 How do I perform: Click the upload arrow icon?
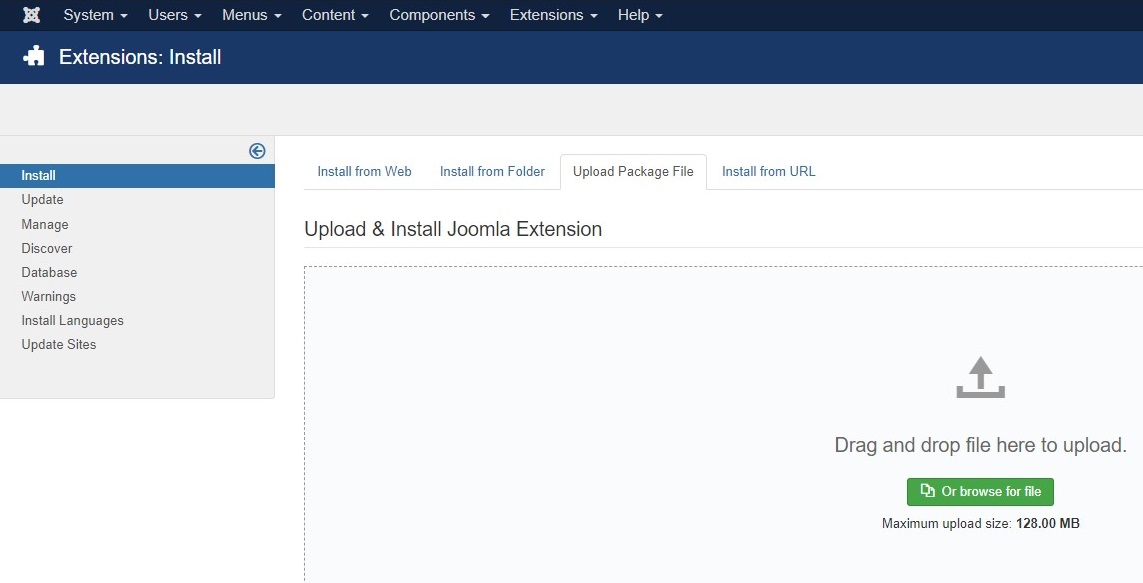tap(980, 378)
